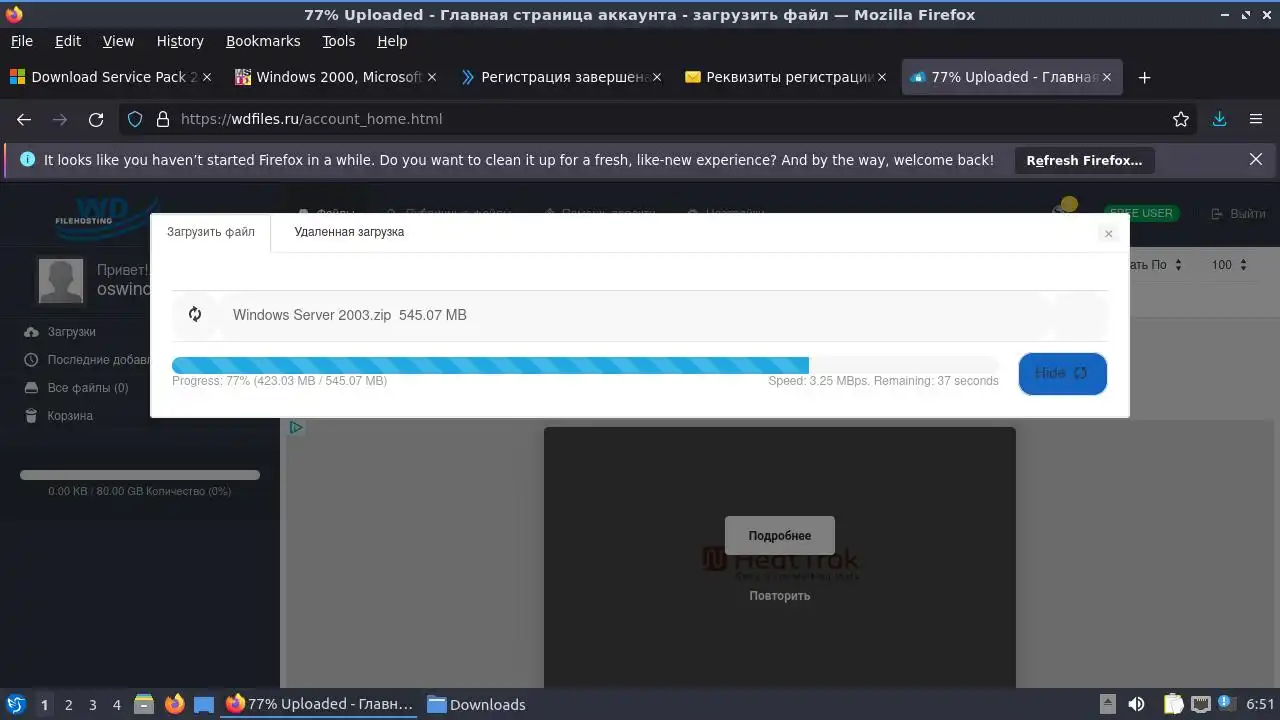Screen dimensions: 1280x720
Task: Open a new browser tab
Action: point(1145,77)
